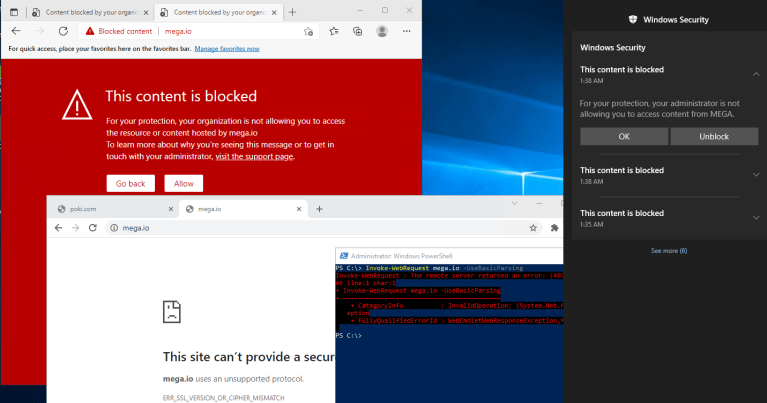Select first Content blocked tab in Edge
Screen dimensions: 767x403
90,12
